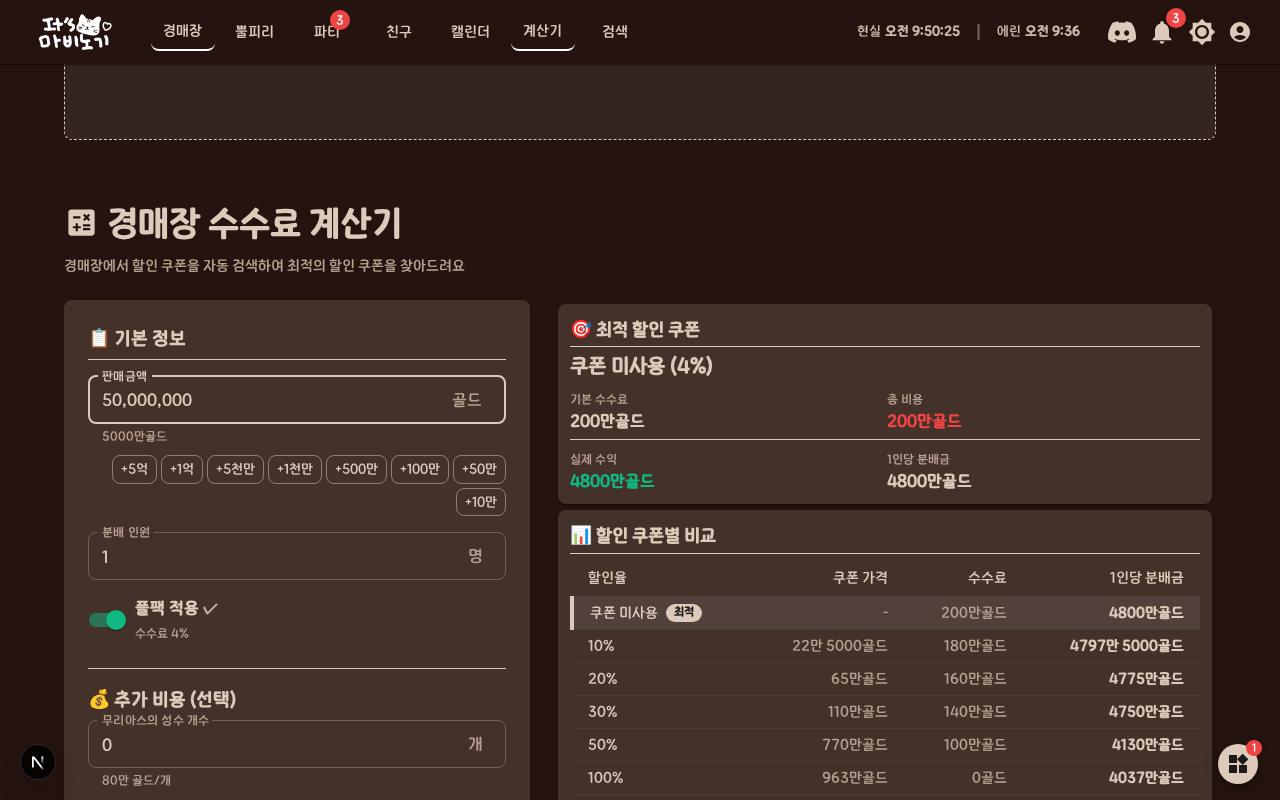Add +100만 to the sale amount
Viewport: 1280px width, 800px height.
pos(420,469)
